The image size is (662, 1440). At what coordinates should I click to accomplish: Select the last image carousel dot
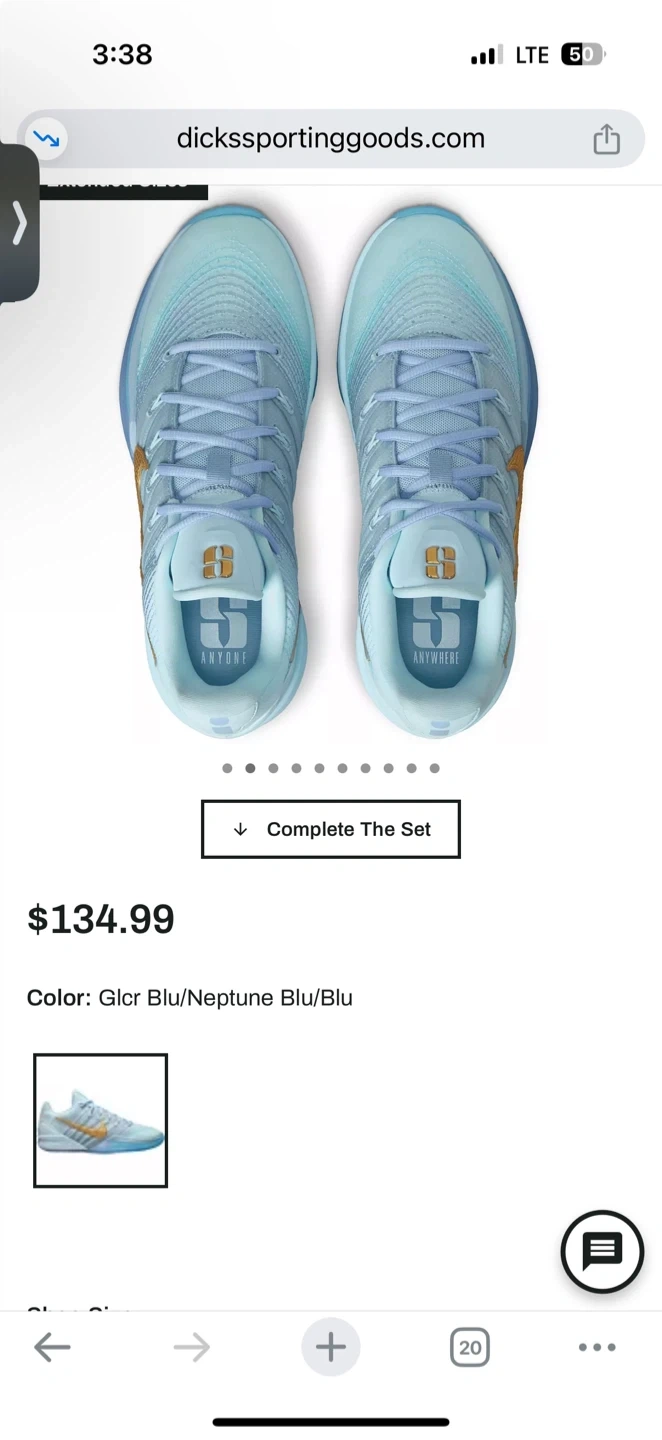coord(434,768)
